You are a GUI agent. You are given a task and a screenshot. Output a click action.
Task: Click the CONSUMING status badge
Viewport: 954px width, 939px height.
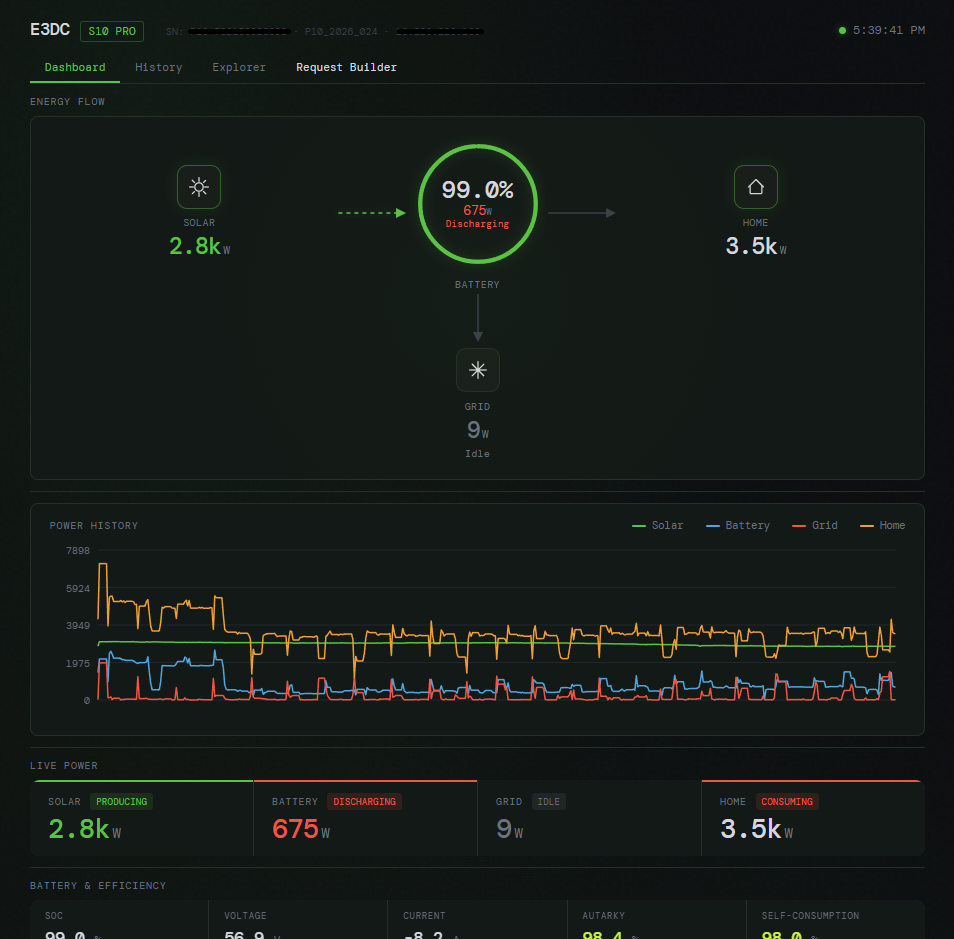[x=787, y=801]
